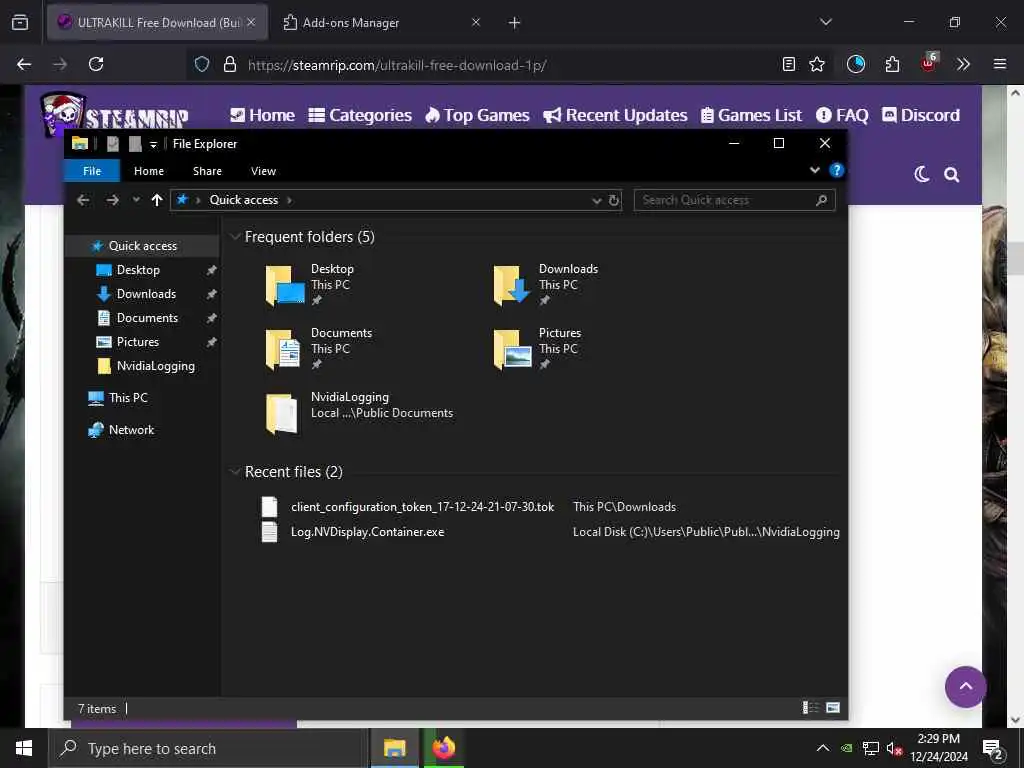Open the View ribbon tab
Screen dimensions: 1024x768
(263, 171)
